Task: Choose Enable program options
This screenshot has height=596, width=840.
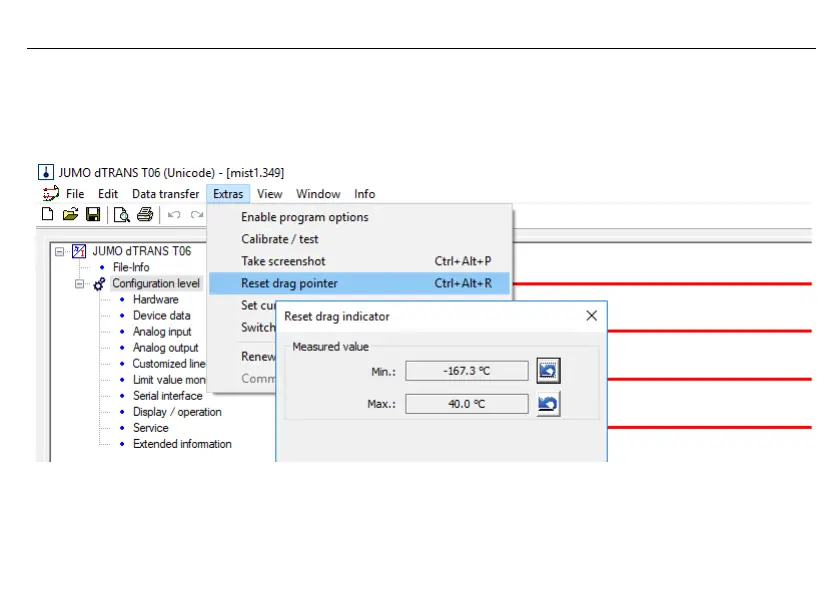Action: (359, 217)
